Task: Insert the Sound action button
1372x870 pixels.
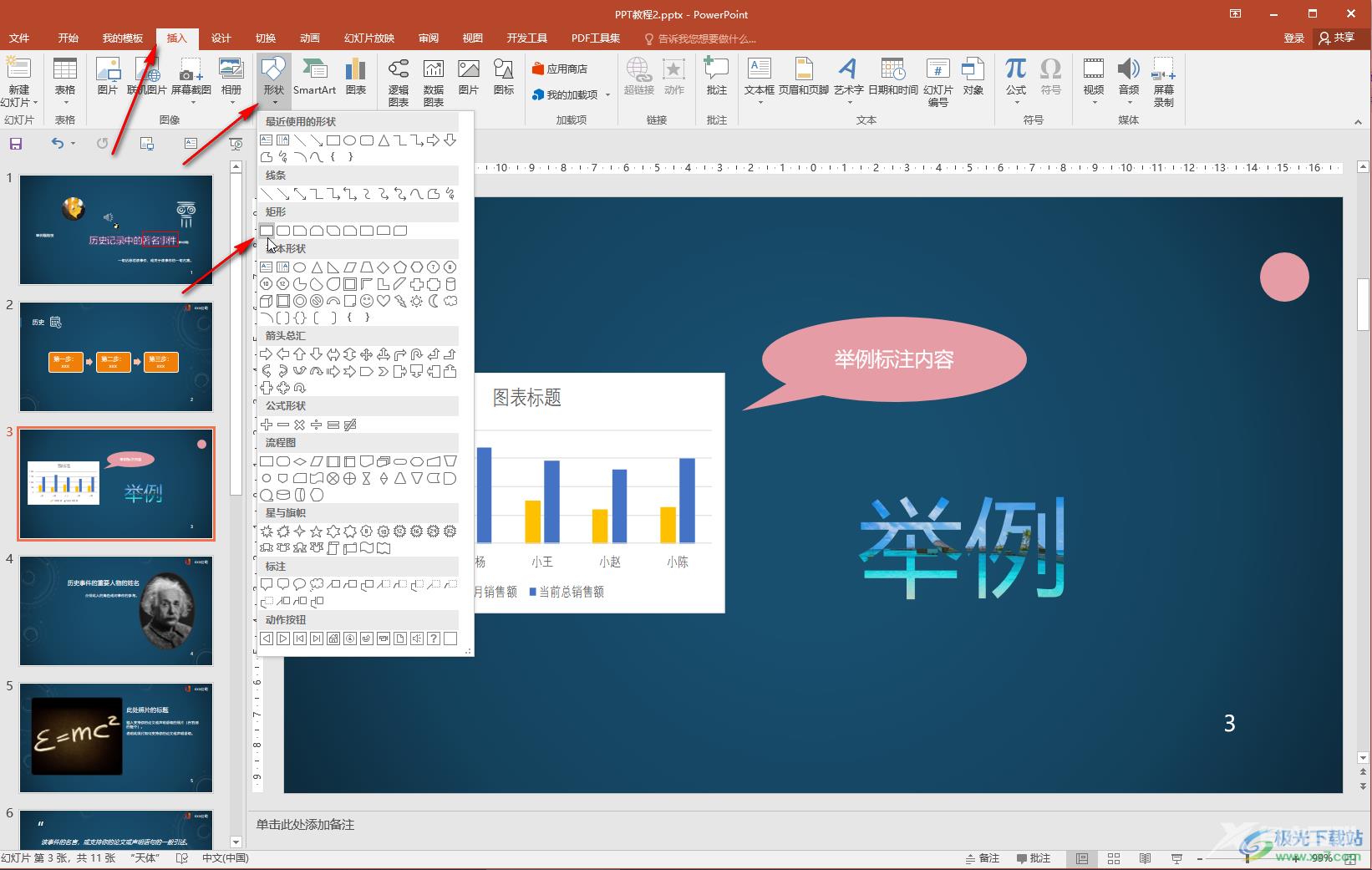Action: click(417, 639)
